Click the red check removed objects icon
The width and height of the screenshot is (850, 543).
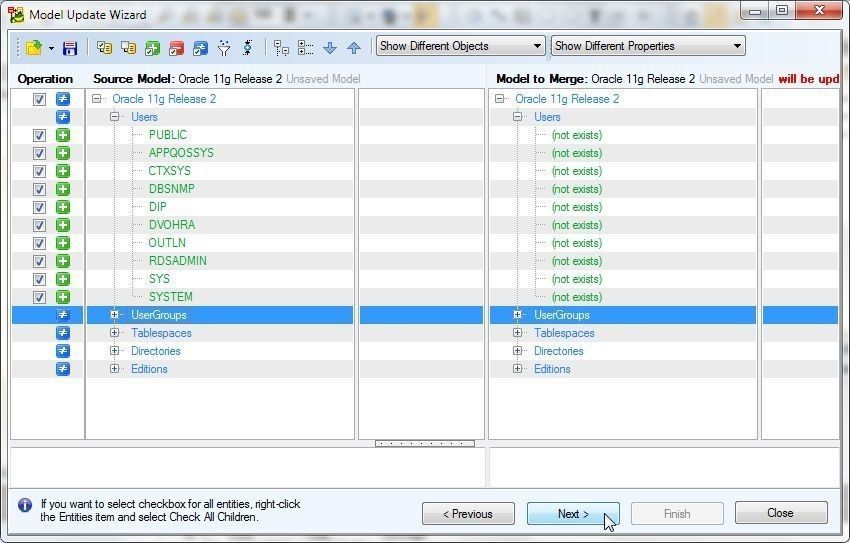(x=176, y=48)
